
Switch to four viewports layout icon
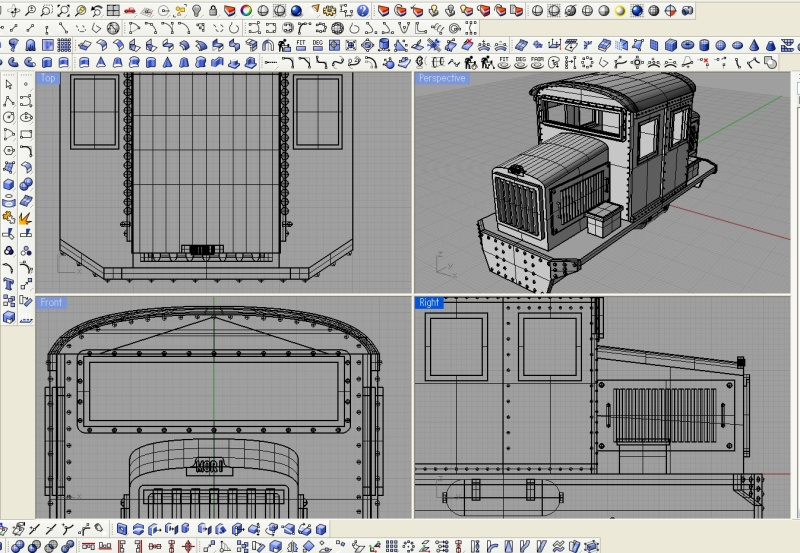[113, 10]
